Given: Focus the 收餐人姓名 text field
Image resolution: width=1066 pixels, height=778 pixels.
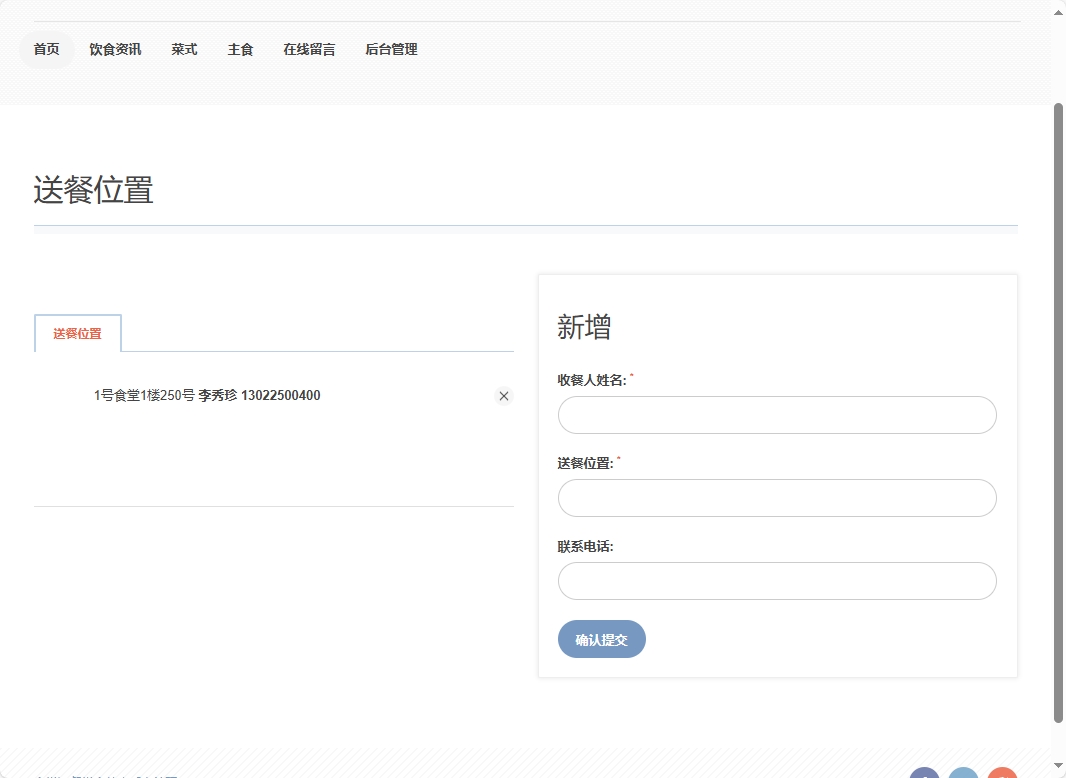Looking at the screenshot, I should click(777, 415).
